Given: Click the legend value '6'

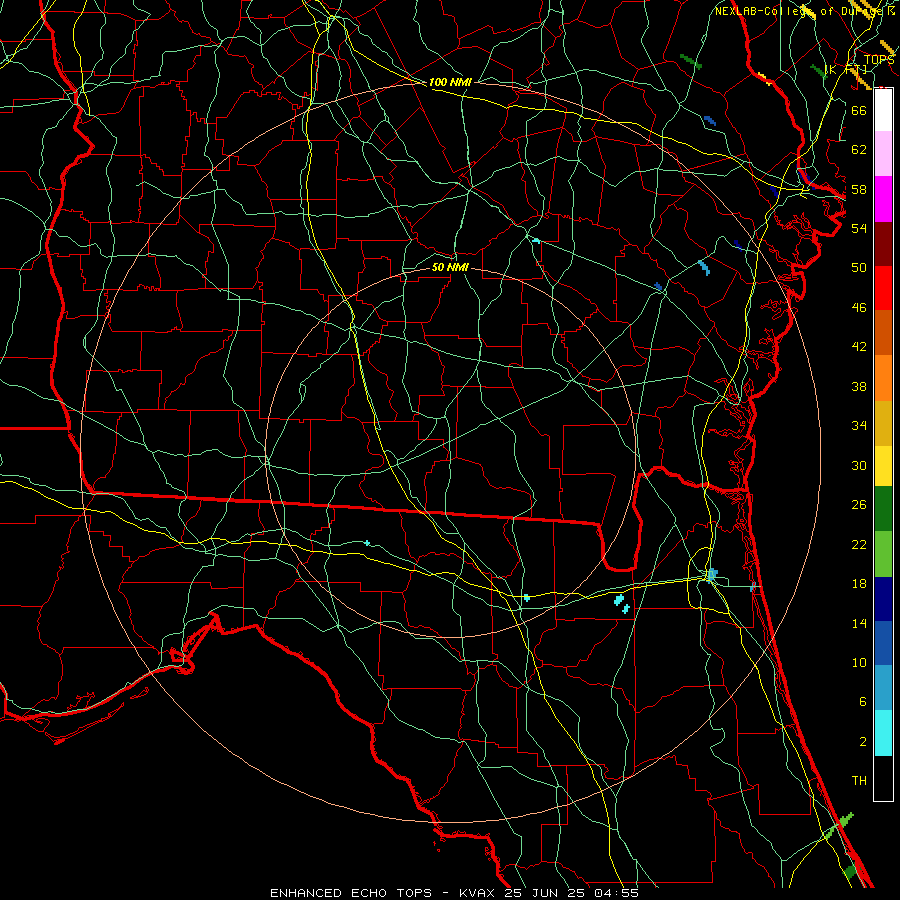Looking at the screenshot, I should 862,702.
